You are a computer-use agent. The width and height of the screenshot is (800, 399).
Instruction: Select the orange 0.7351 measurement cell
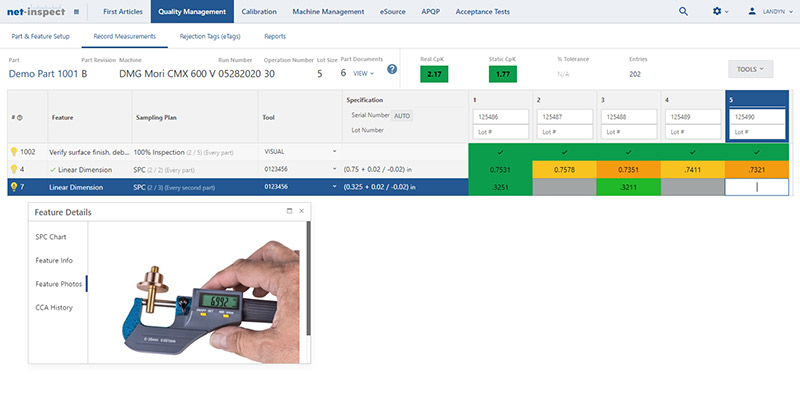point(629,169)
